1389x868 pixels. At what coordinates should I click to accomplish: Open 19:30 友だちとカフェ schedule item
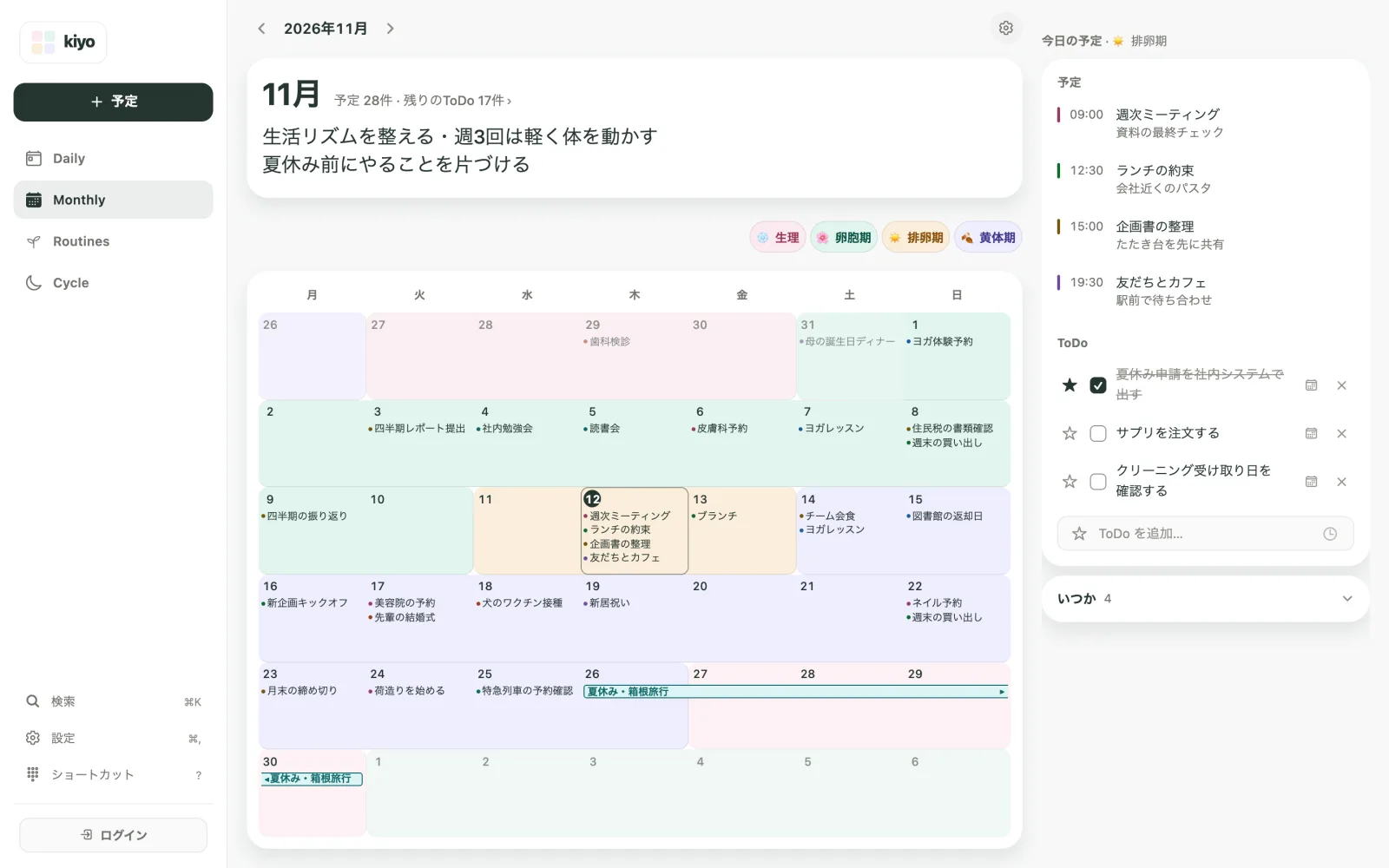tap(1205, 291)
